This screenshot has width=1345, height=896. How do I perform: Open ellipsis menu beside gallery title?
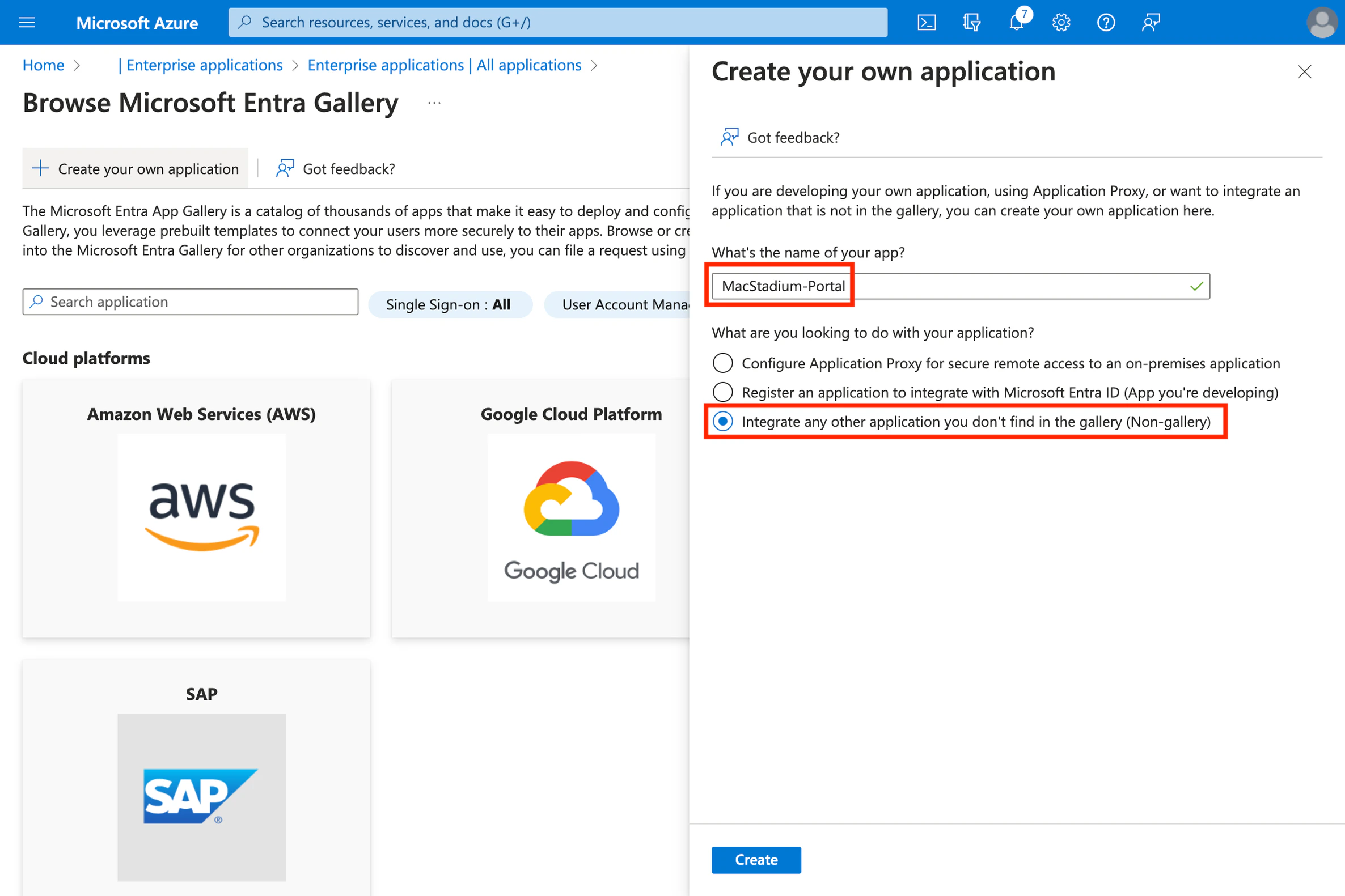click(434, 104)
